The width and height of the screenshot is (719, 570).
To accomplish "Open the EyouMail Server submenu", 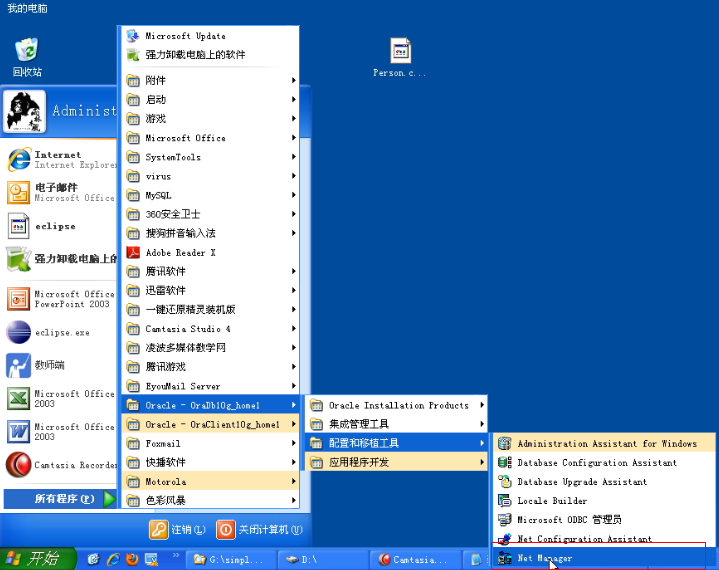I will click(210, 386).
